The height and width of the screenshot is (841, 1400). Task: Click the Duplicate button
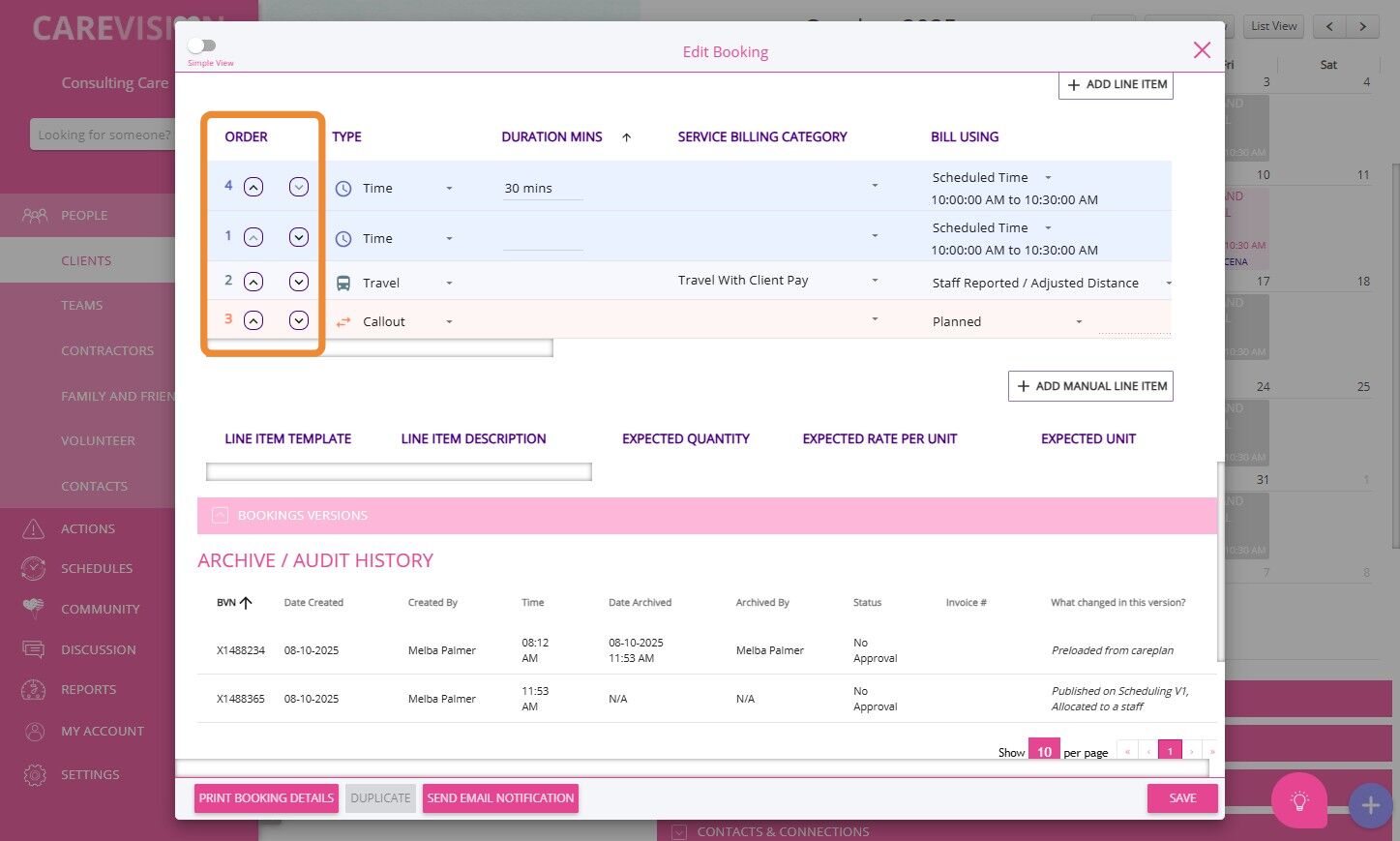(380, 798)
